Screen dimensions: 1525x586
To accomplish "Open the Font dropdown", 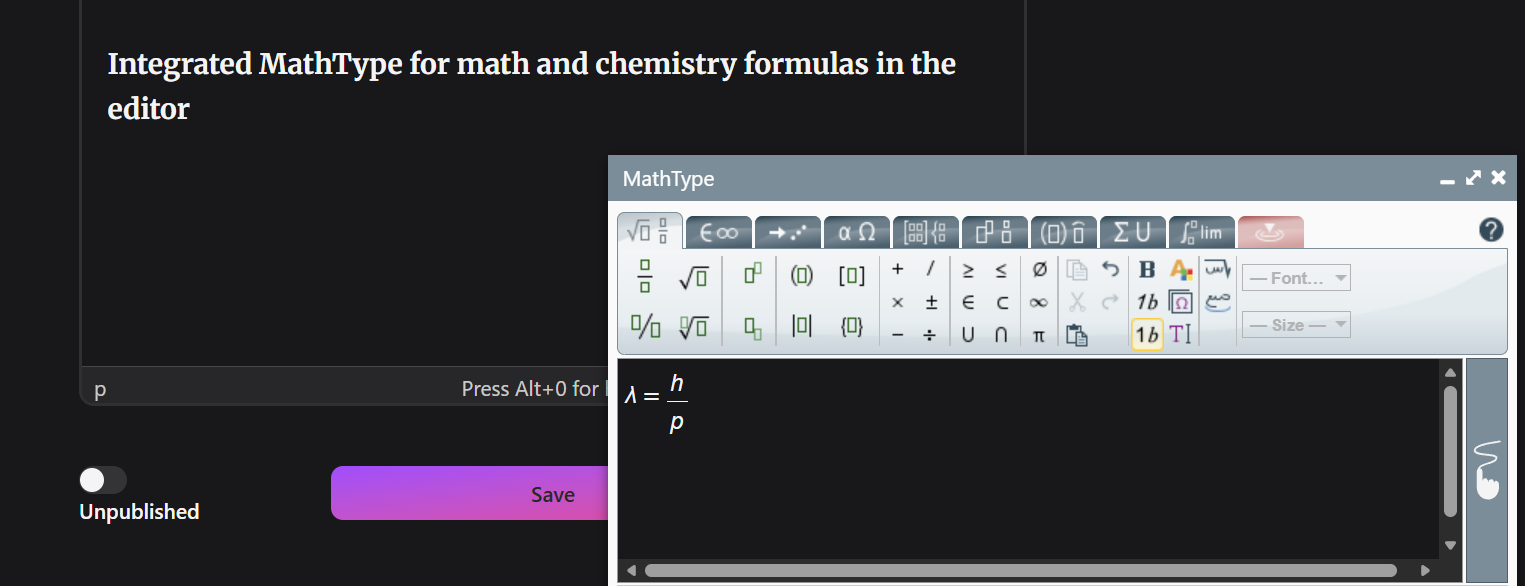I will [x=1296, y=278].
